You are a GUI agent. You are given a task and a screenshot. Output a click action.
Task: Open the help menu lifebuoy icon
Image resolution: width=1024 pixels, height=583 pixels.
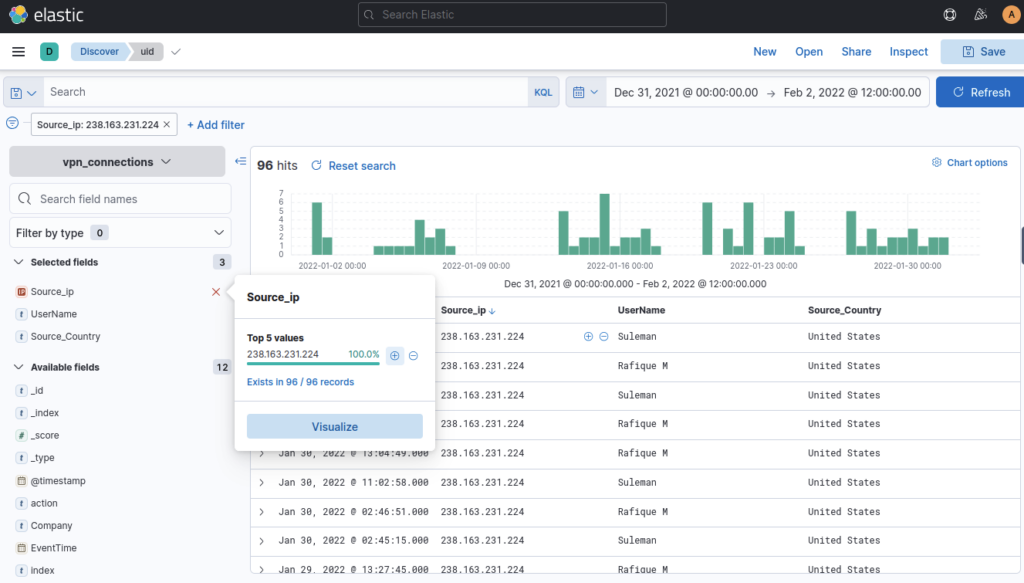pos(950,14)
